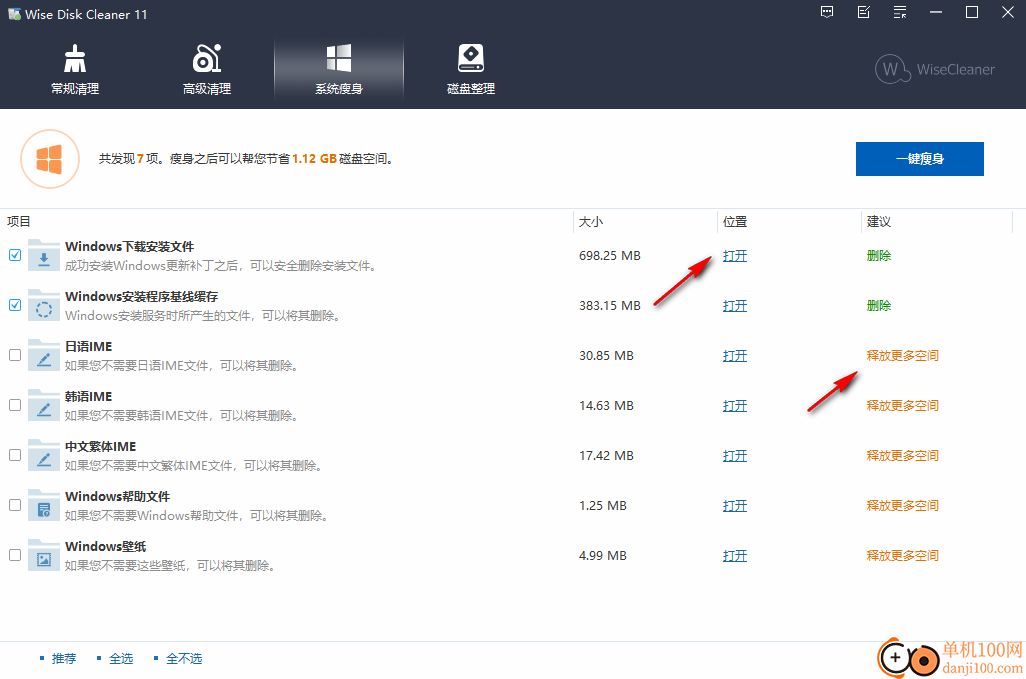Select the 383.15 MB size value
Viewport: 1026px width, 679px height.
pos(609,305)
